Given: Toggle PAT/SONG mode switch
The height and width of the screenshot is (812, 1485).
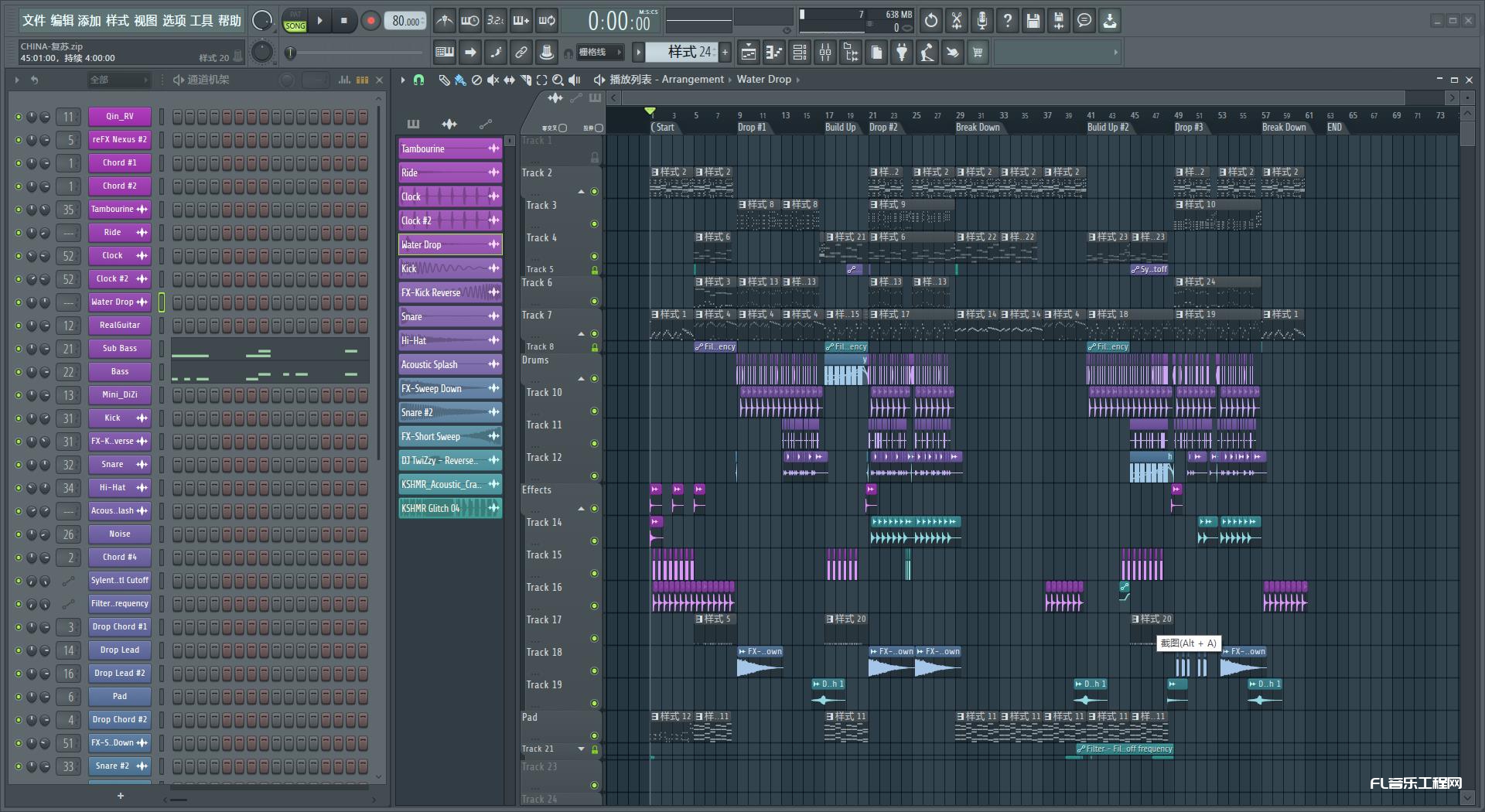Looking at the screenshot, I should coord(295,21).
